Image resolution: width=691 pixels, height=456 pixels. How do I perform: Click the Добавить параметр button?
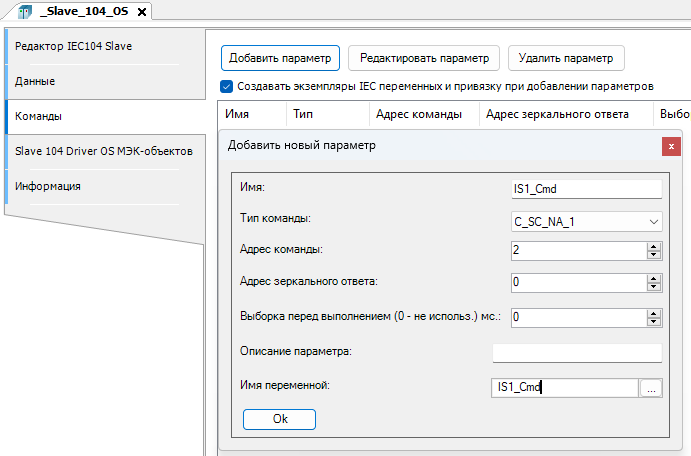tap(280, 58)
